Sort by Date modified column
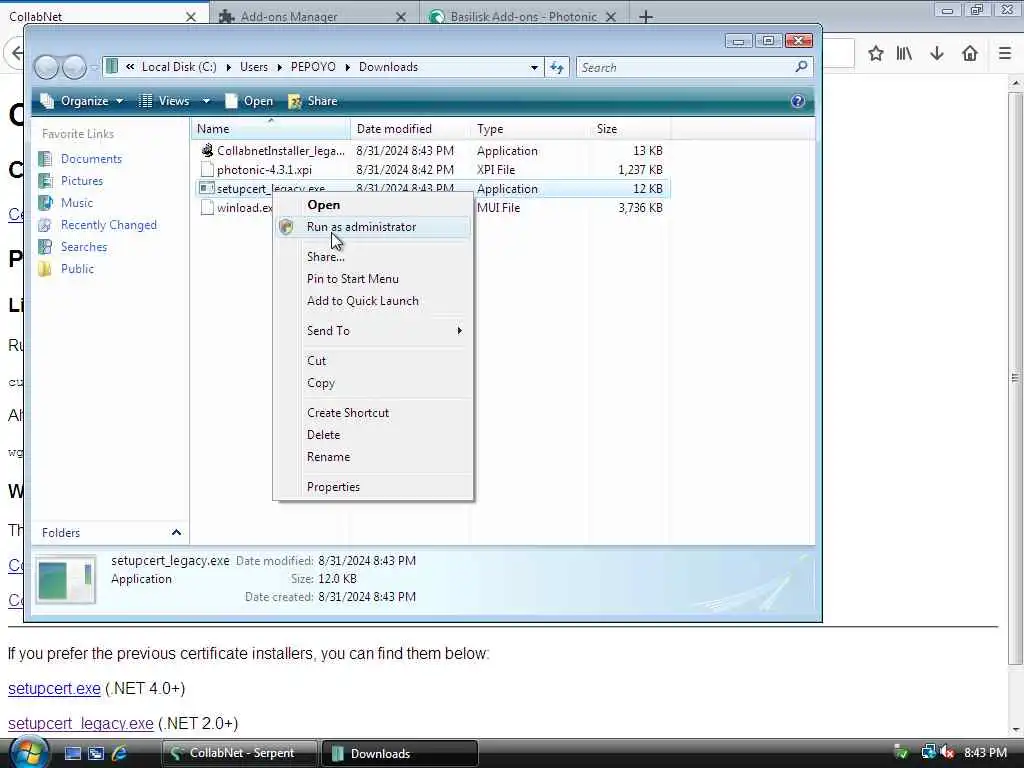Image resolution: width=1024 pixels, height=768 pixels. tap(409, 129)
